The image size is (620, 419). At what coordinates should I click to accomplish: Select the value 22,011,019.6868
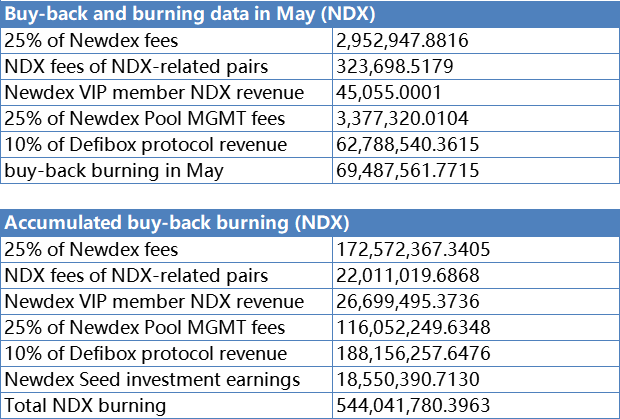(408, 276)
